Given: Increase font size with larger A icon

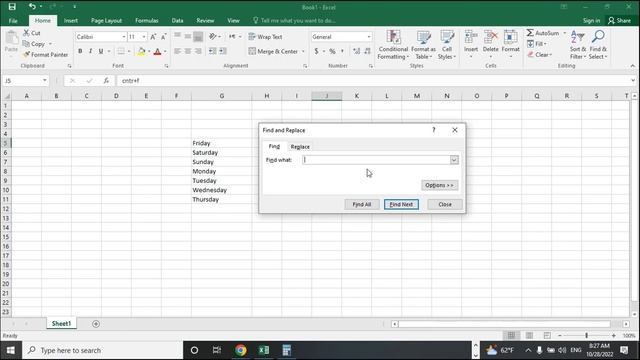Looking at the screenshot, I should 153,37.
